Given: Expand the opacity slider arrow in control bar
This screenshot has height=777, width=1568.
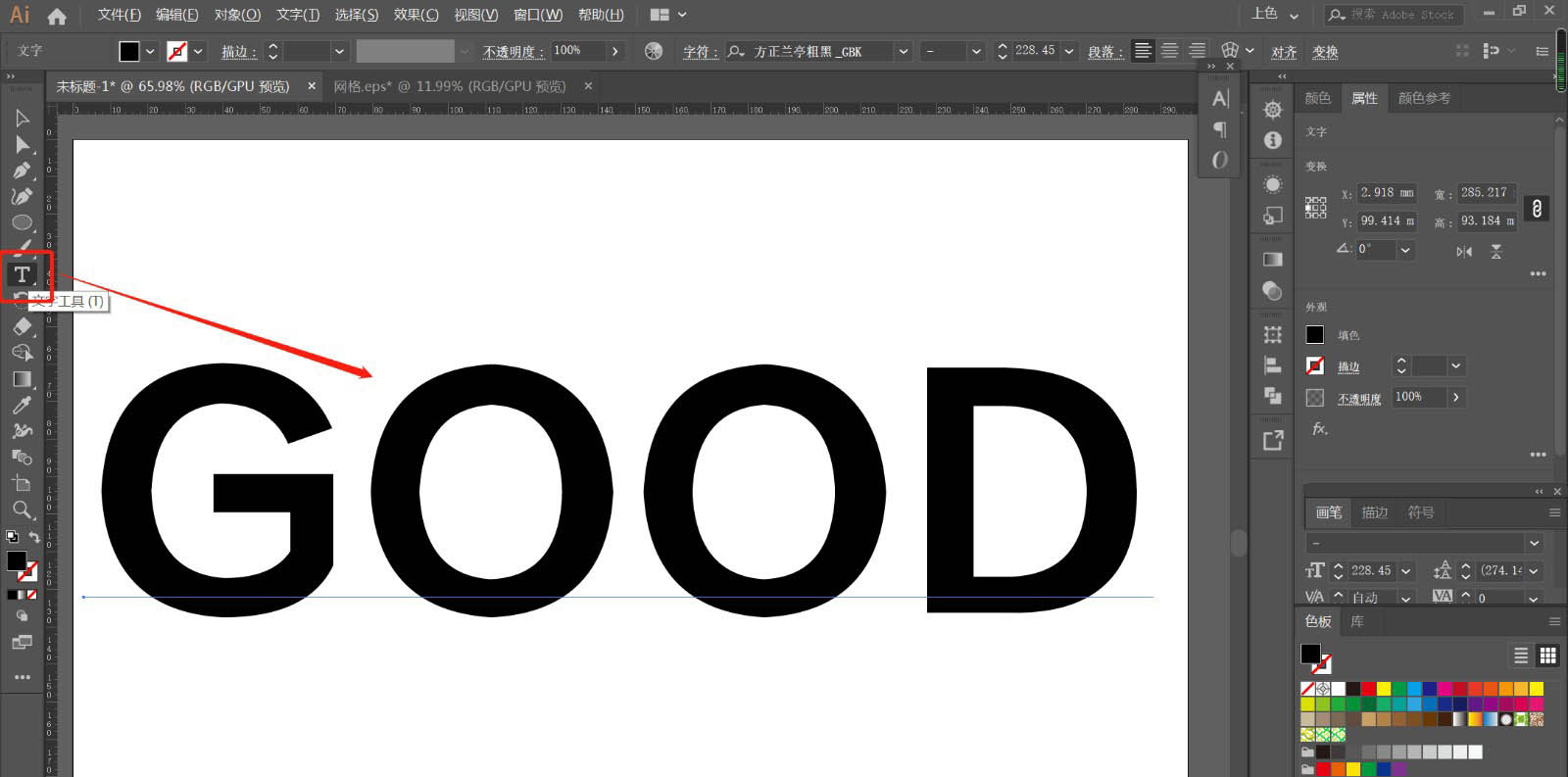Looking at the screenshot, I should (x=614, y=51).
